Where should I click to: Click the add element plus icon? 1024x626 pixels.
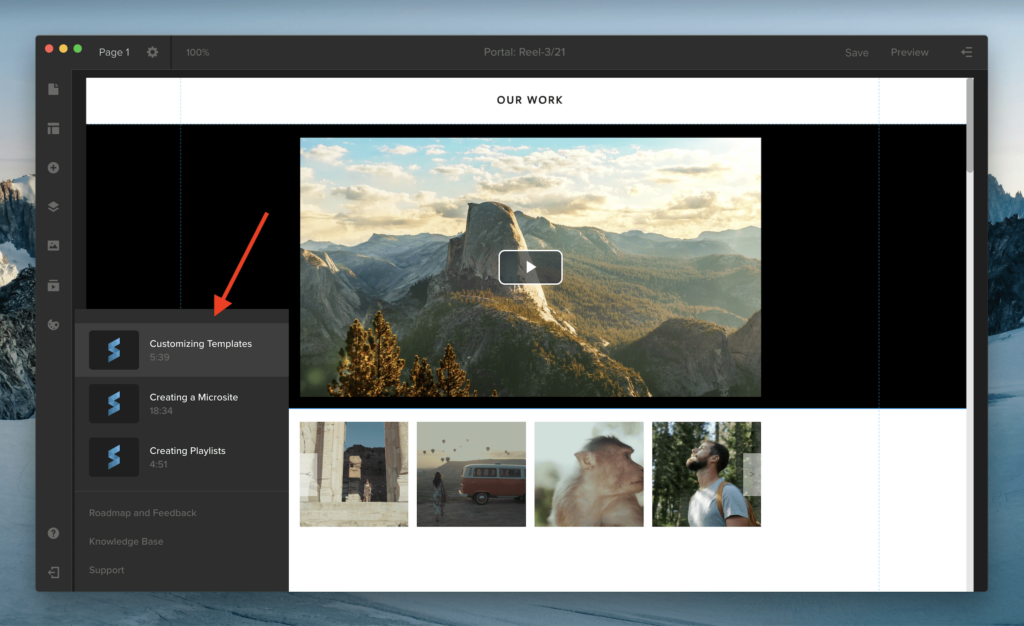[x=53, y=167]
